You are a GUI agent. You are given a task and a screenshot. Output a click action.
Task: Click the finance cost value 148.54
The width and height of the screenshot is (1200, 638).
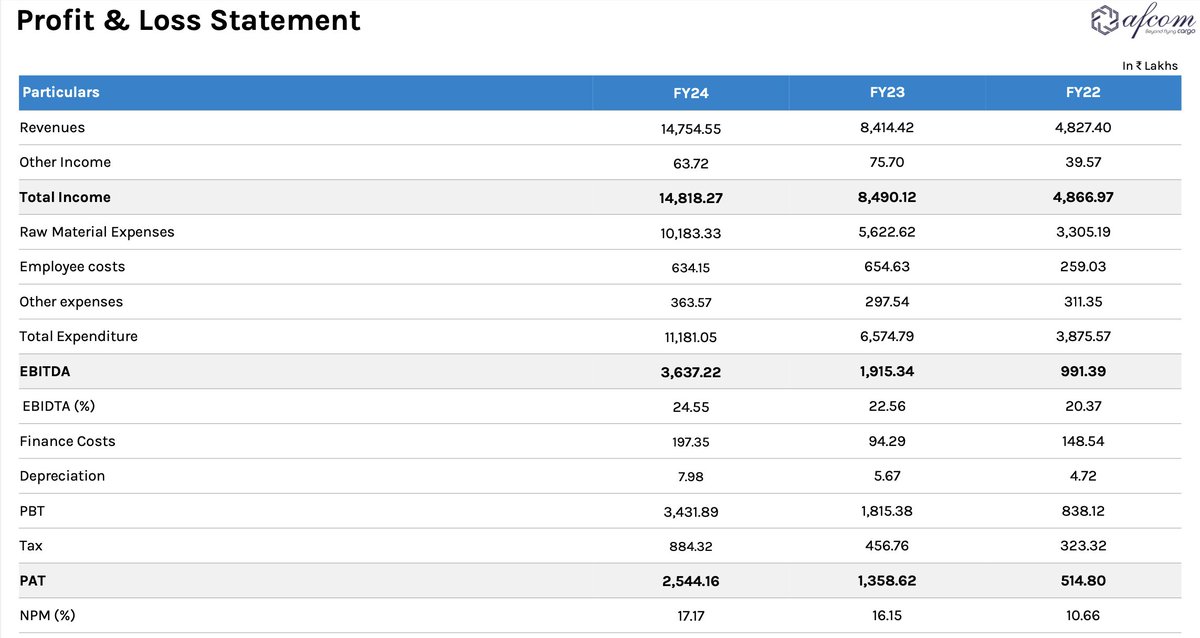pos(1083,441)
